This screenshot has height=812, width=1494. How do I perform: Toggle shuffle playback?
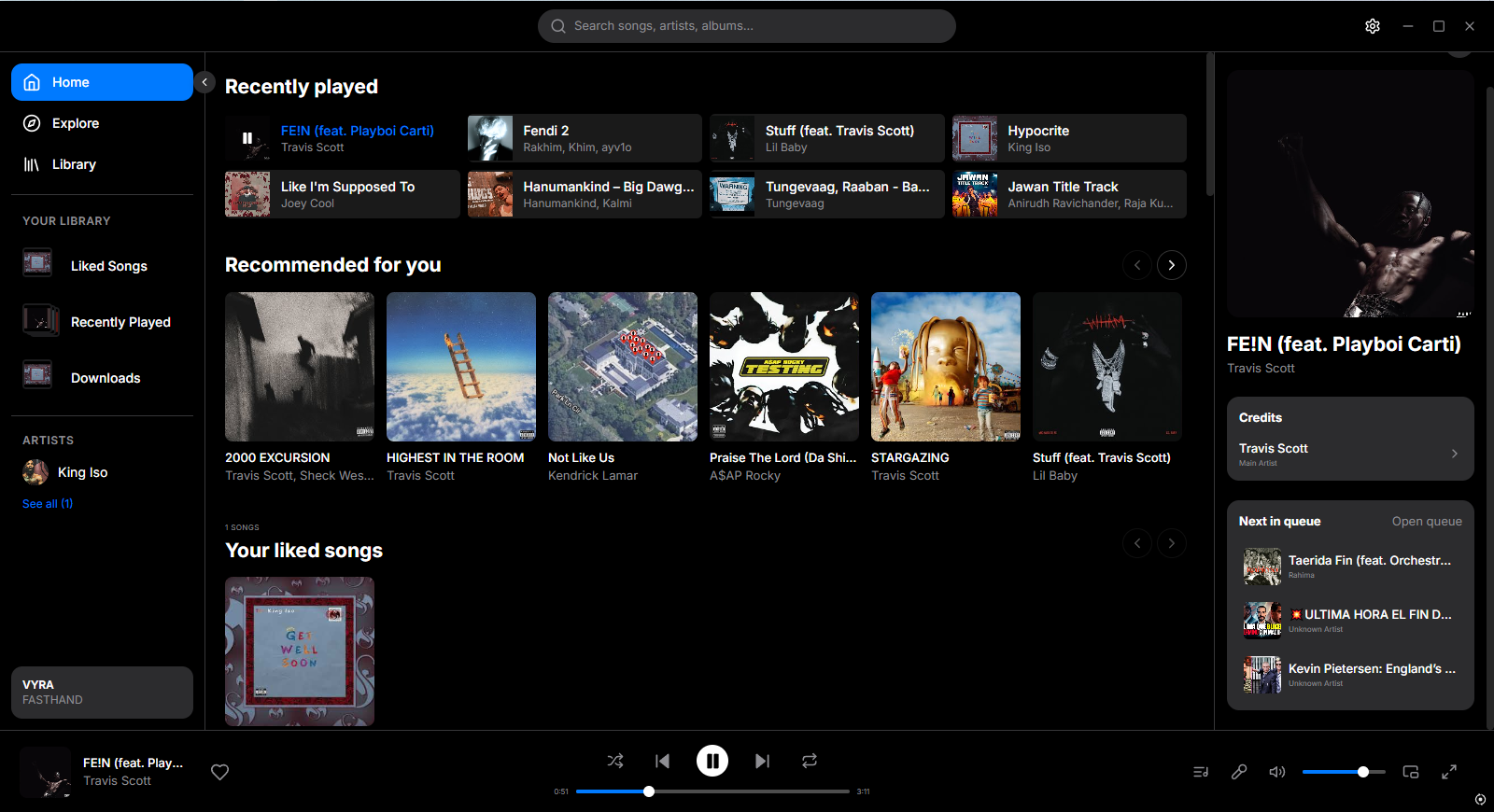pyautogui.click(x=615, y=761)
